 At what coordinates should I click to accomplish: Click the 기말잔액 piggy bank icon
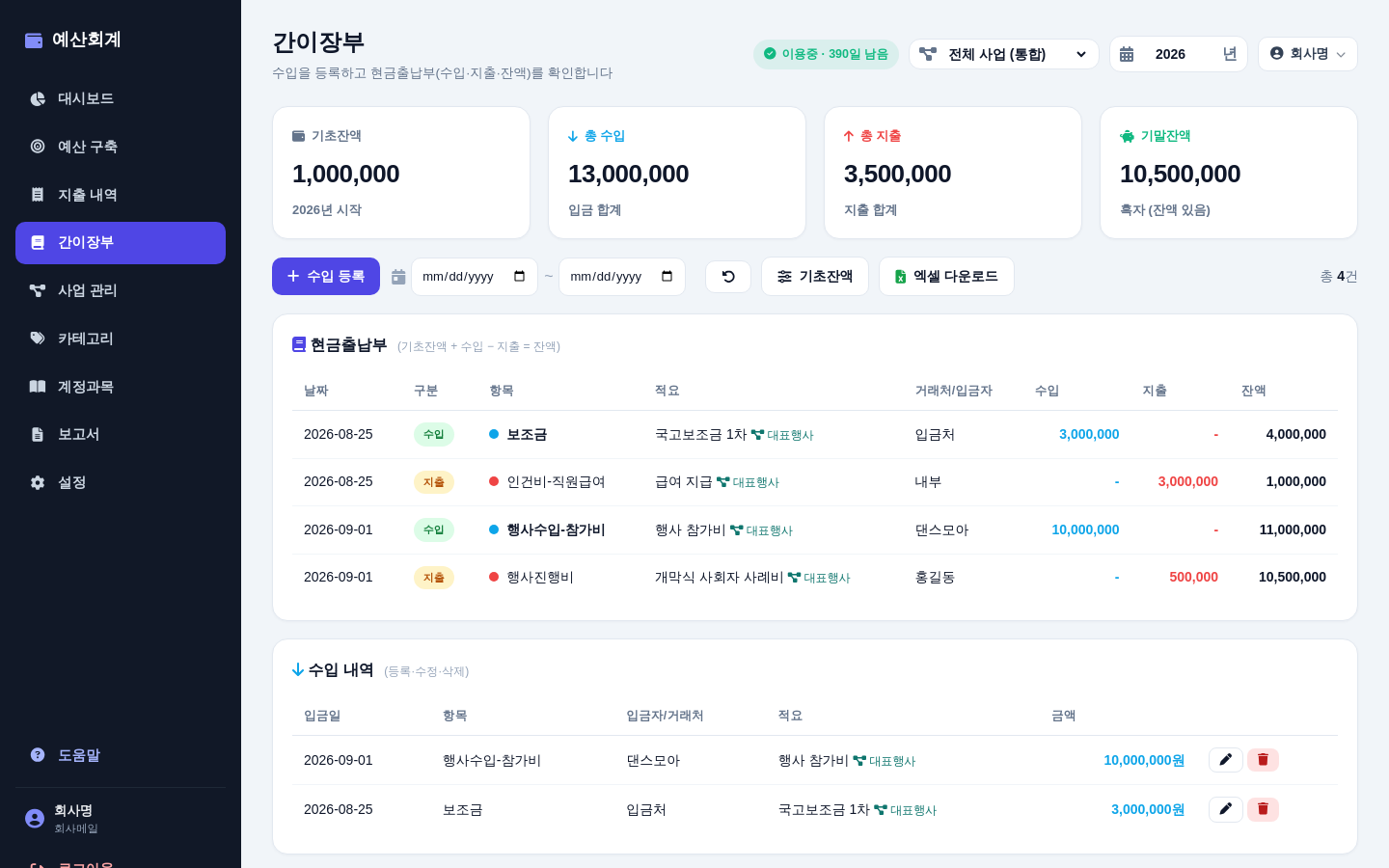[x=1128, y=136]
